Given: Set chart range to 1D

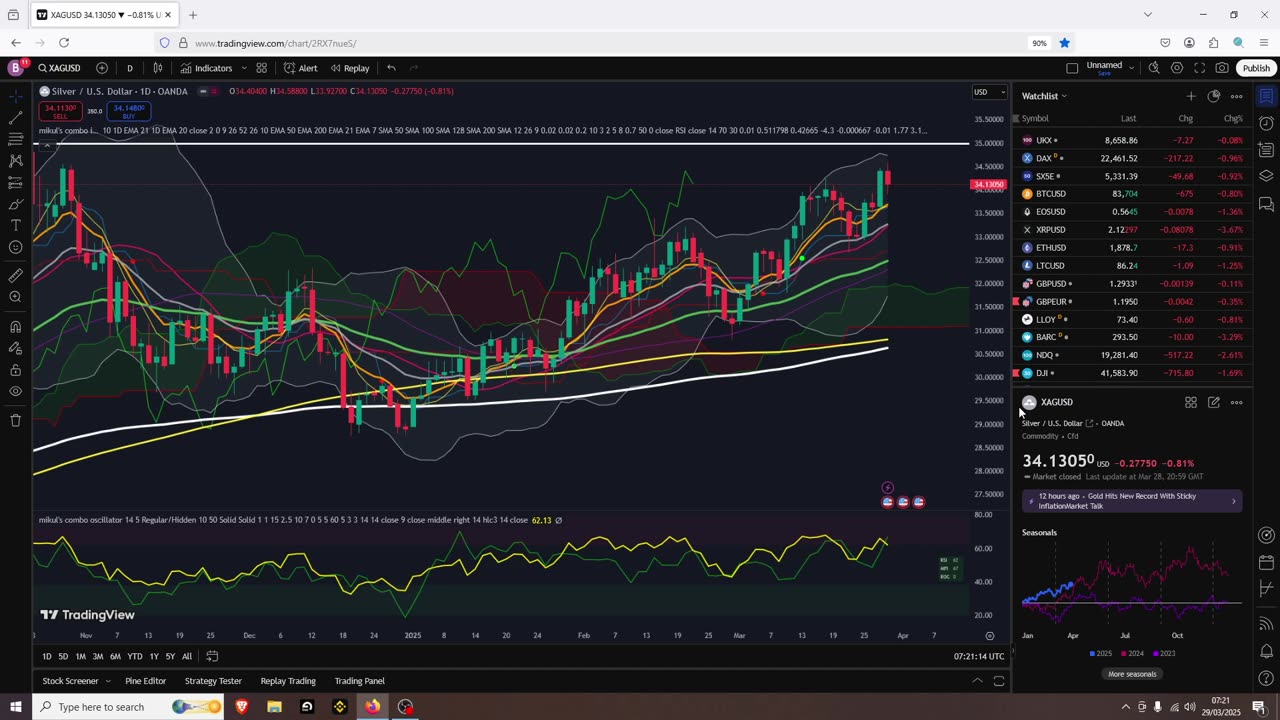Looking at the screenshot, I should coord(47,656).
